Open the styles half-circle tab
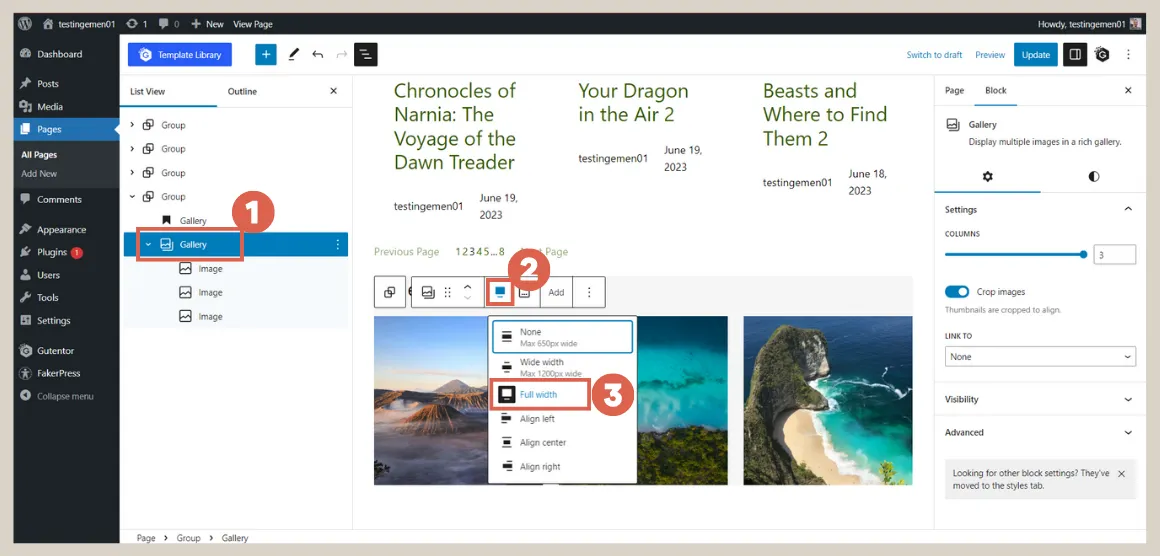Viewport: 1160px width, 556px height. 1093,177
